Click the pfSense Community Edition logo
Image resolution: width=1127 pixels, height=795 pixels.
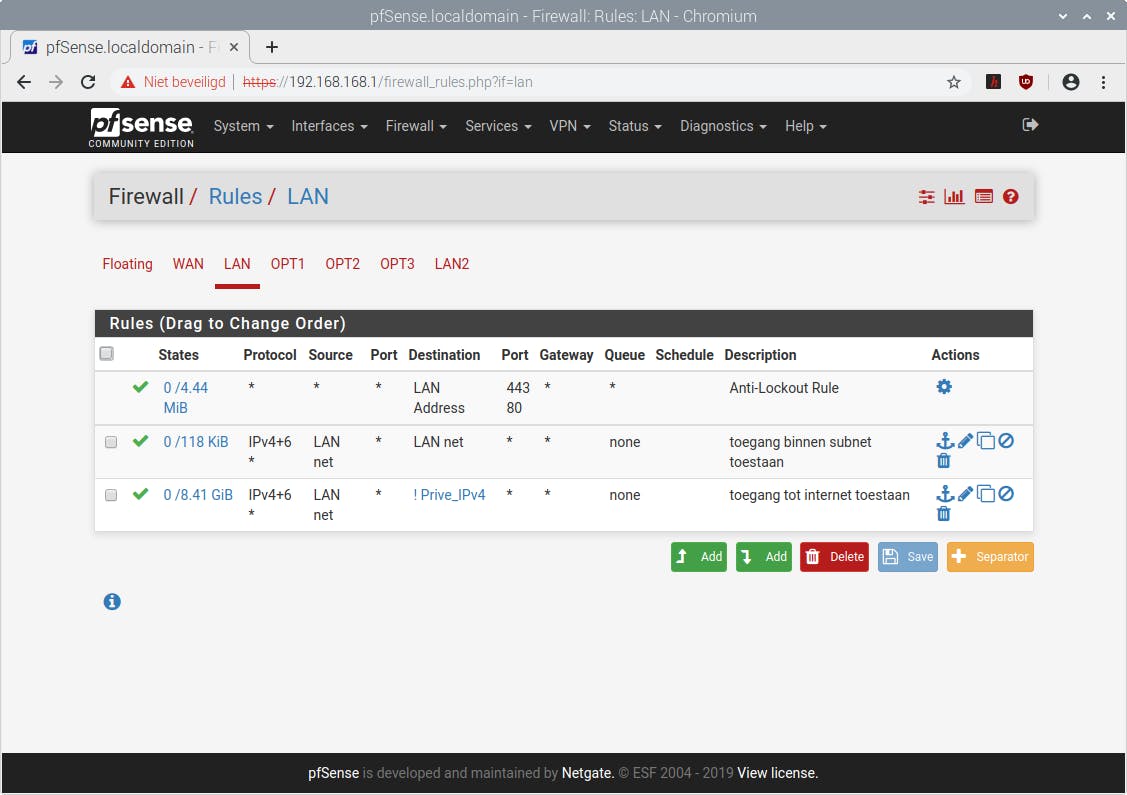[x=142, y=127]
